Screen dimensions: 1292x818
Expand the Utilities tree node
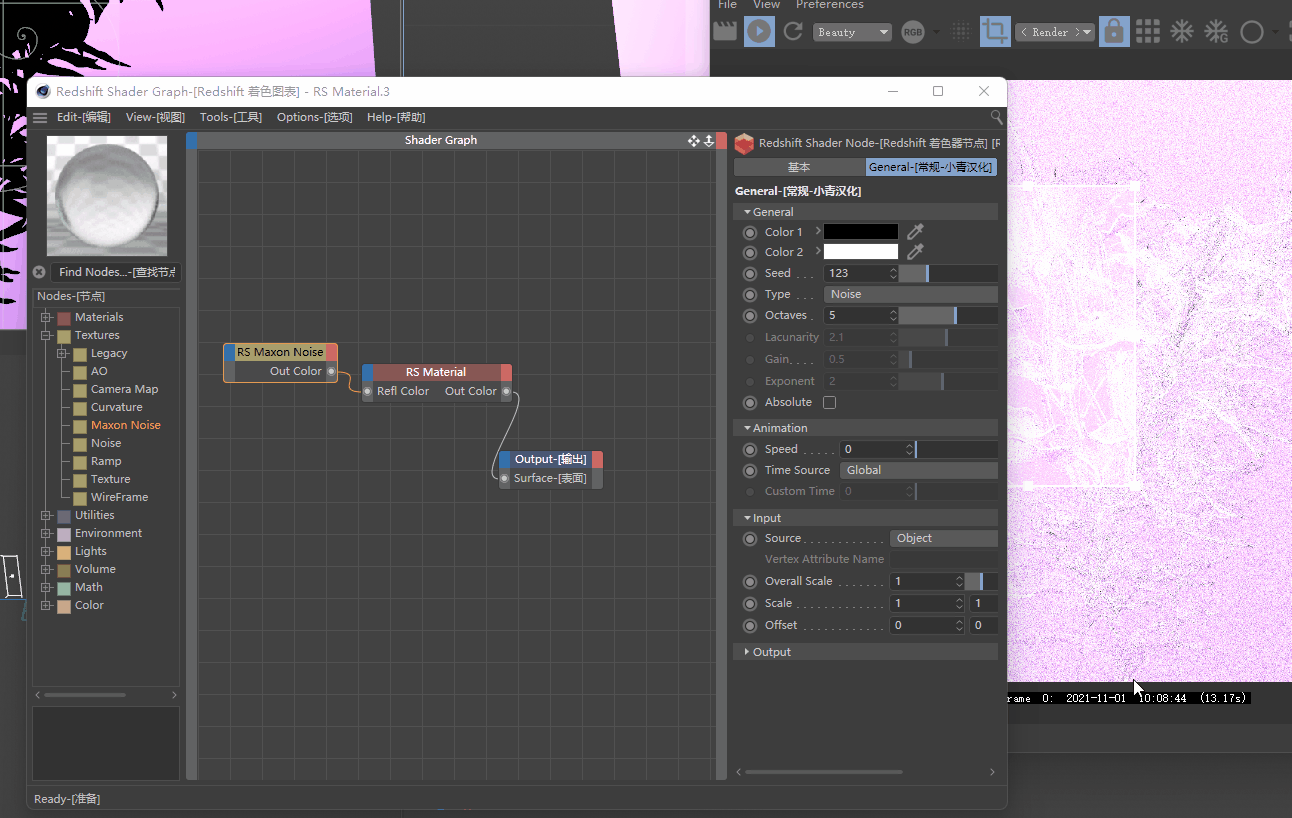click(x=46, y=515)
